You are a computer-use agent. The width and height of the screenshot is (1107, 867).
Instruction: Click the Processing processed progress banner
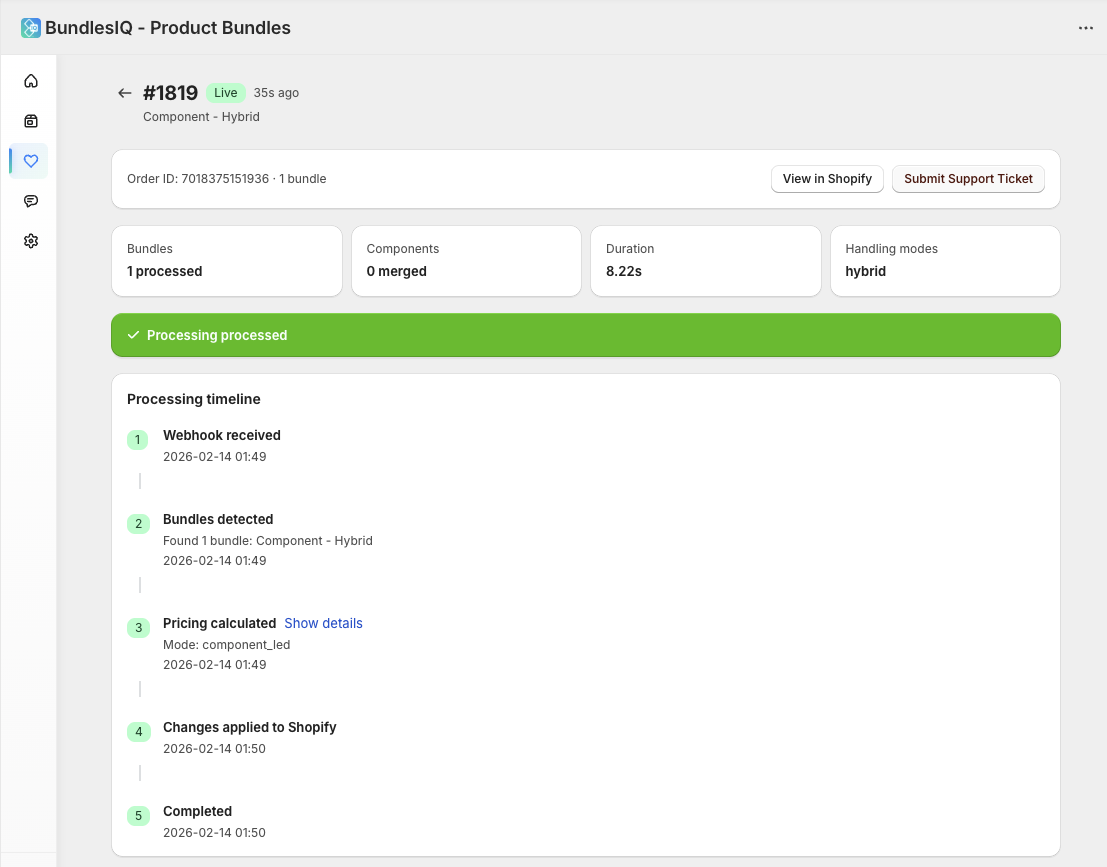point(585,335)
